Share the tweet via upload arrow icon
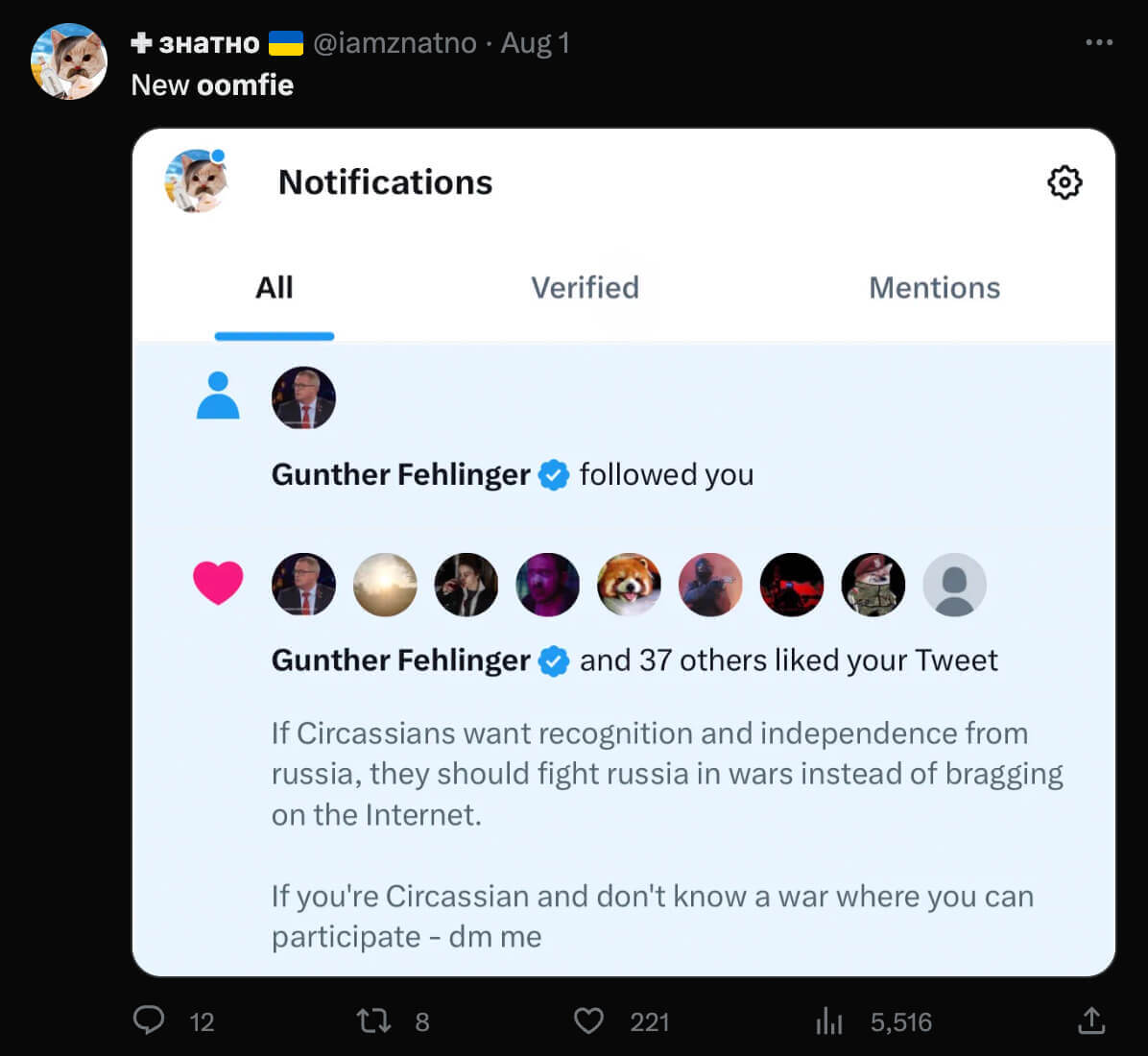 click(1091, 1020)
